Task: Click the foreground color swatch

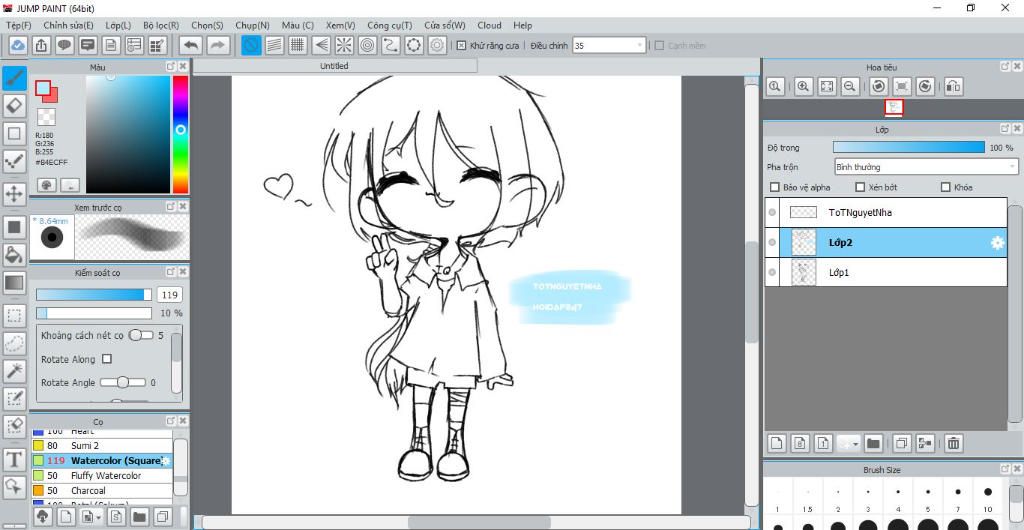Action: coord(42,87)
